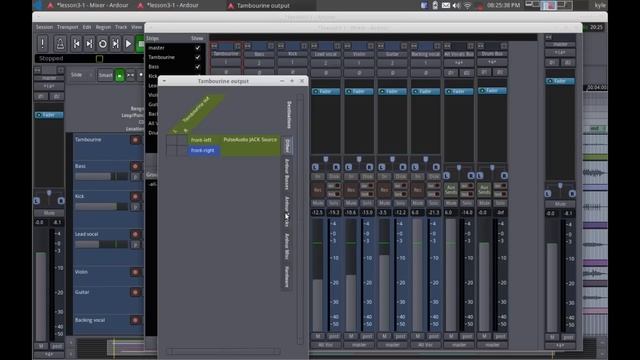Open the Backing vocal strip name dropdown

tap(425, 54)
